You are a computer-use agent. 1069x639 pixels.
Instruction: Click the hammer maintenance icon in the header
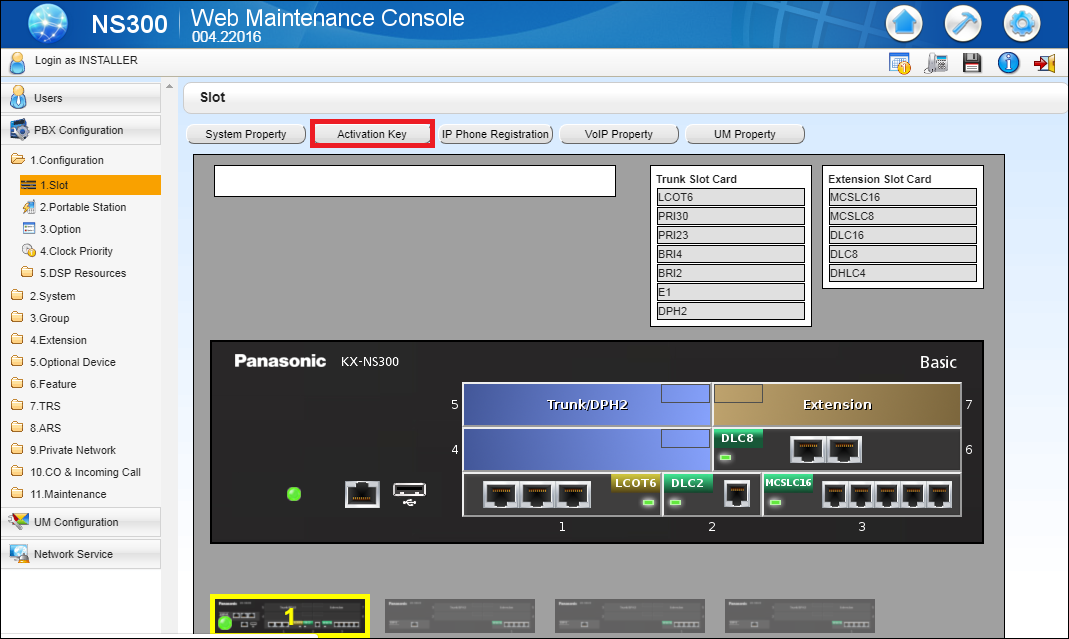(962, 22)
